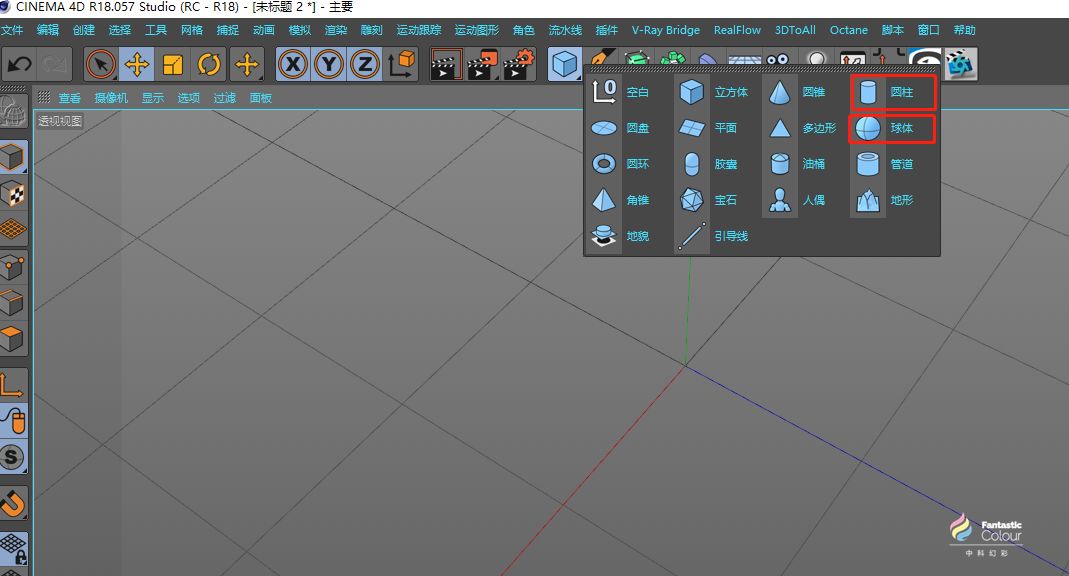The image size is (1069, 576).
Task: Open the 编辑 menu
Action: [x=48, y=30]
